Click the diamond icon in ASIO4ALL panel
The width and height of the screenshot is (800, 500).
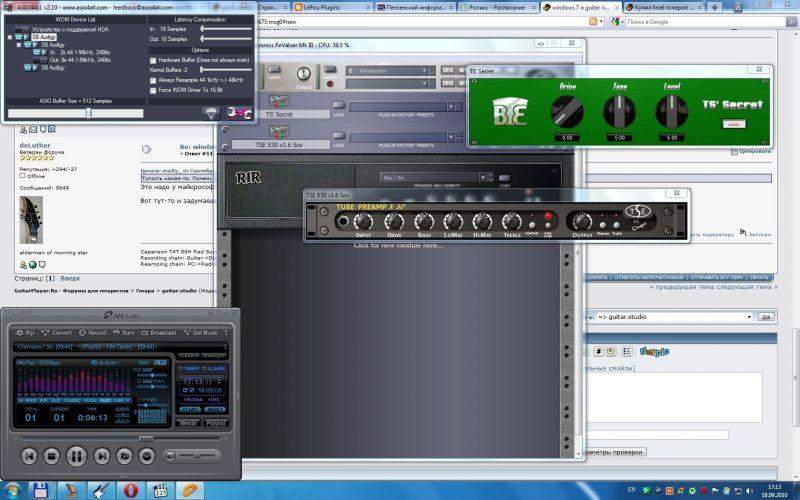coord(210,113)
